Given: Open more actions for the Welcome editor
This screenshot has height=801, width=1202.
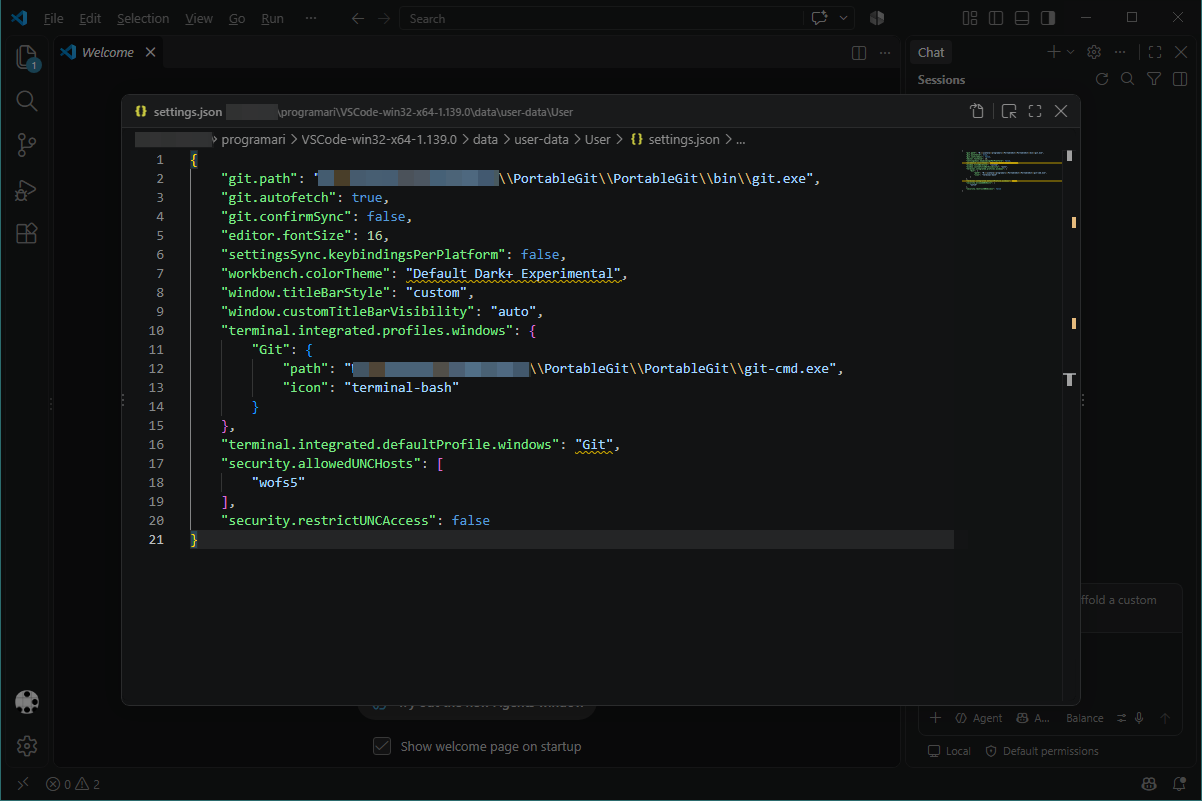Looking at the screenshot, I should tap(884, 53).
